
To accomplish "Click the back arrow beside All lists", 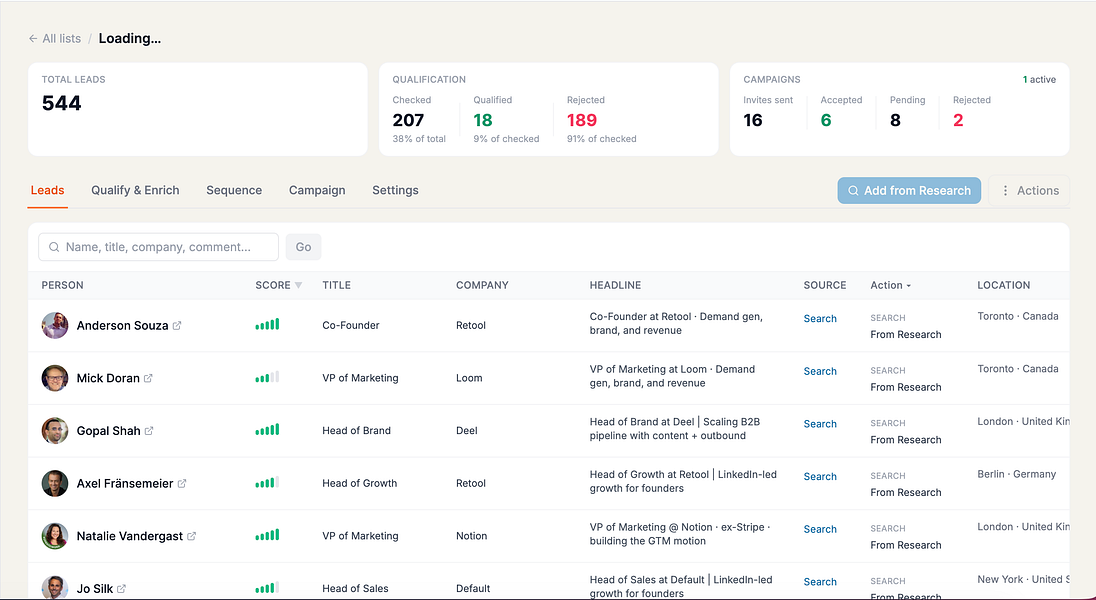I will click(33, 38).
